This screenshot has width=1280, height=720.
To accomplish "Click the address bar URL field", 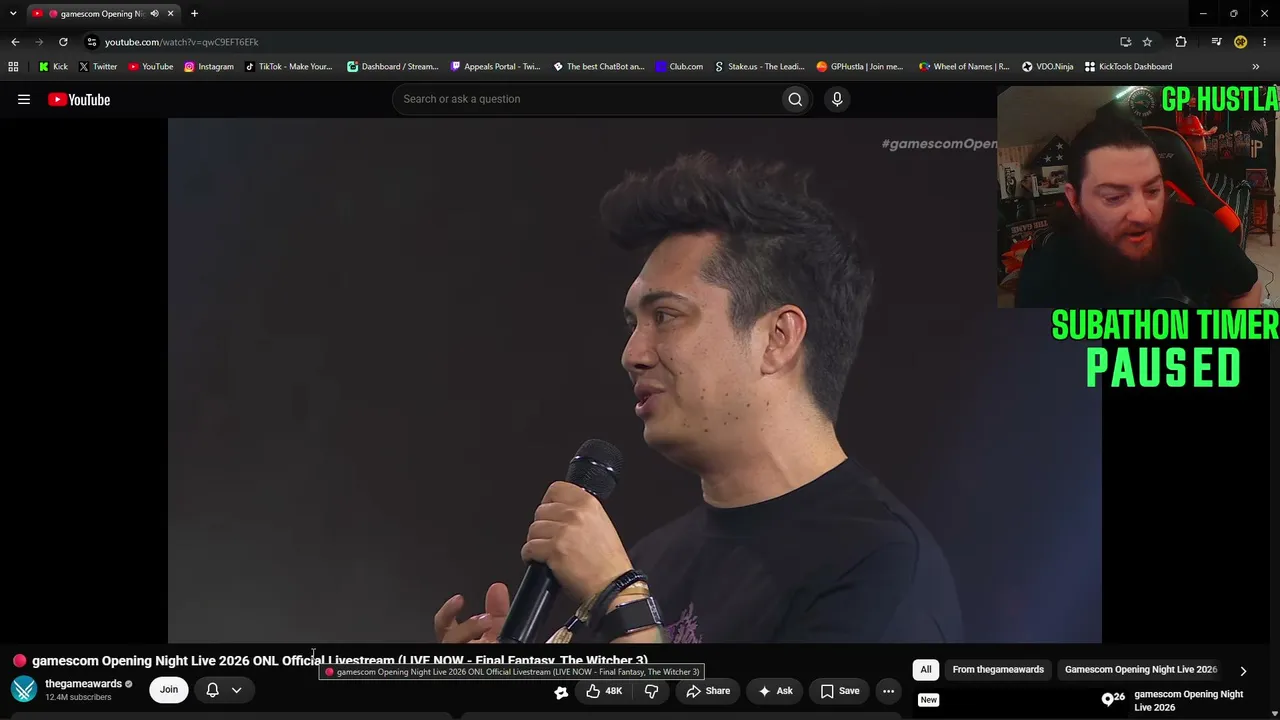I will pyautogui.click(x=600, y=42).
